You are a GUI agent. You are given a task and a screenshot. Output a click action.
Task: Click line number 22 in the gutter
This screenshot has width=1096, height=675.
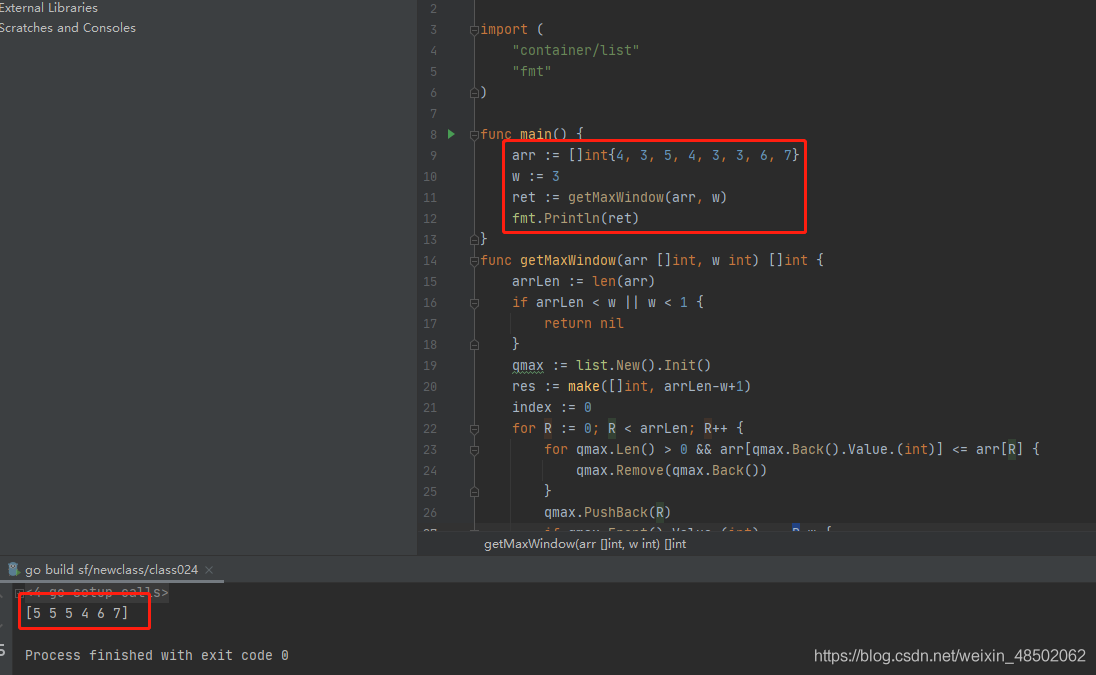[x=430, y=428]
